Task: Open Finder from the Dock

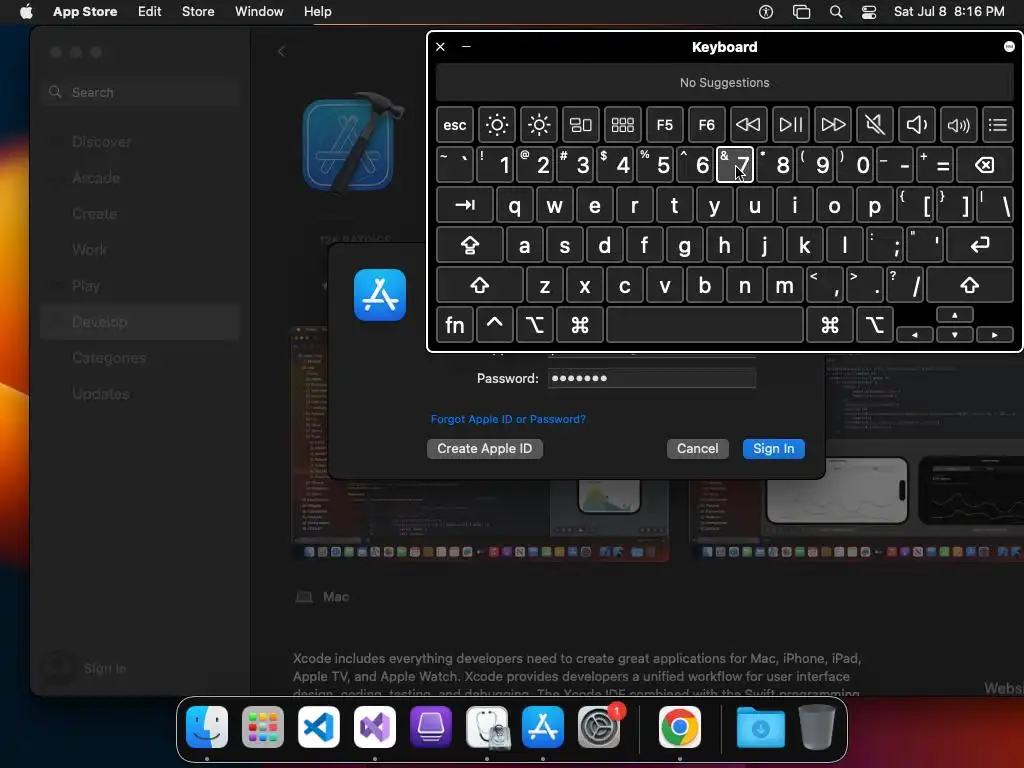Action: point(207,727)
